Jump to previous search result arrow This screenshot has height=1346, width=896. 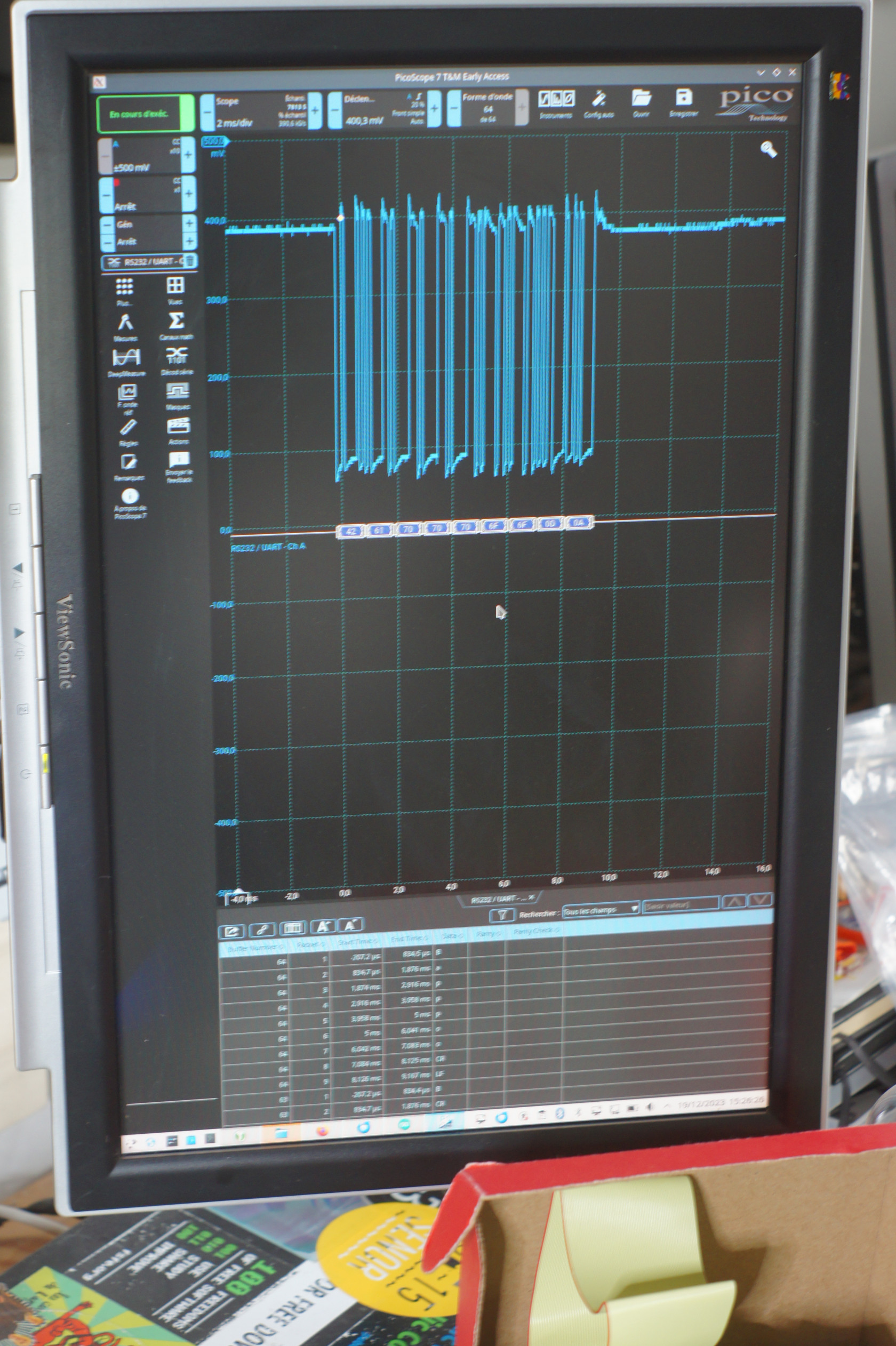coord(734,902)
